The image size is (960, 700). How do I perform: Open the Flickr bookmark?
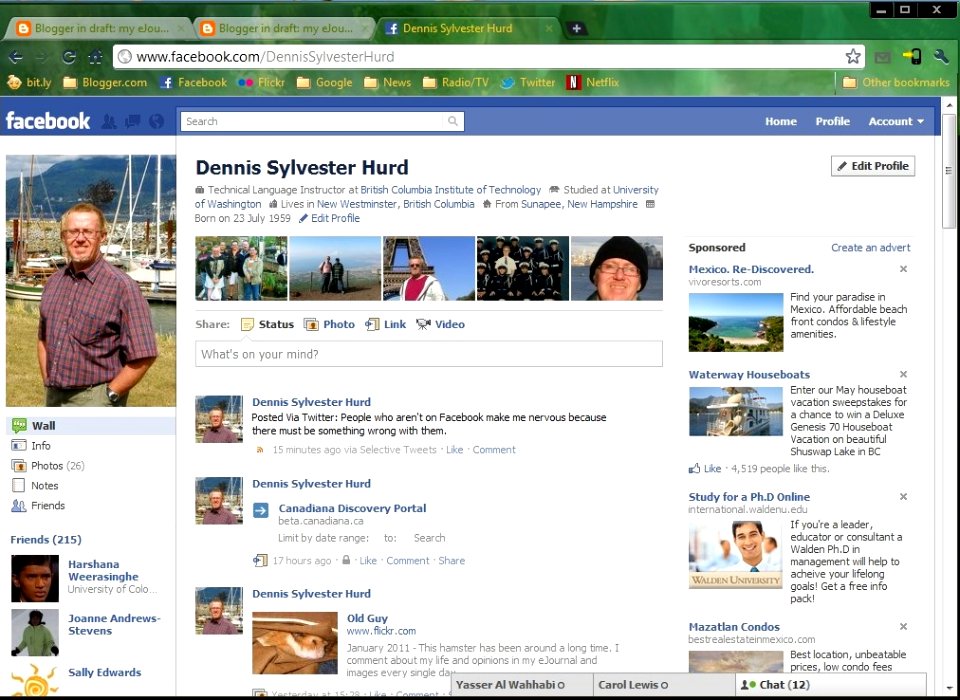point(261,82)
